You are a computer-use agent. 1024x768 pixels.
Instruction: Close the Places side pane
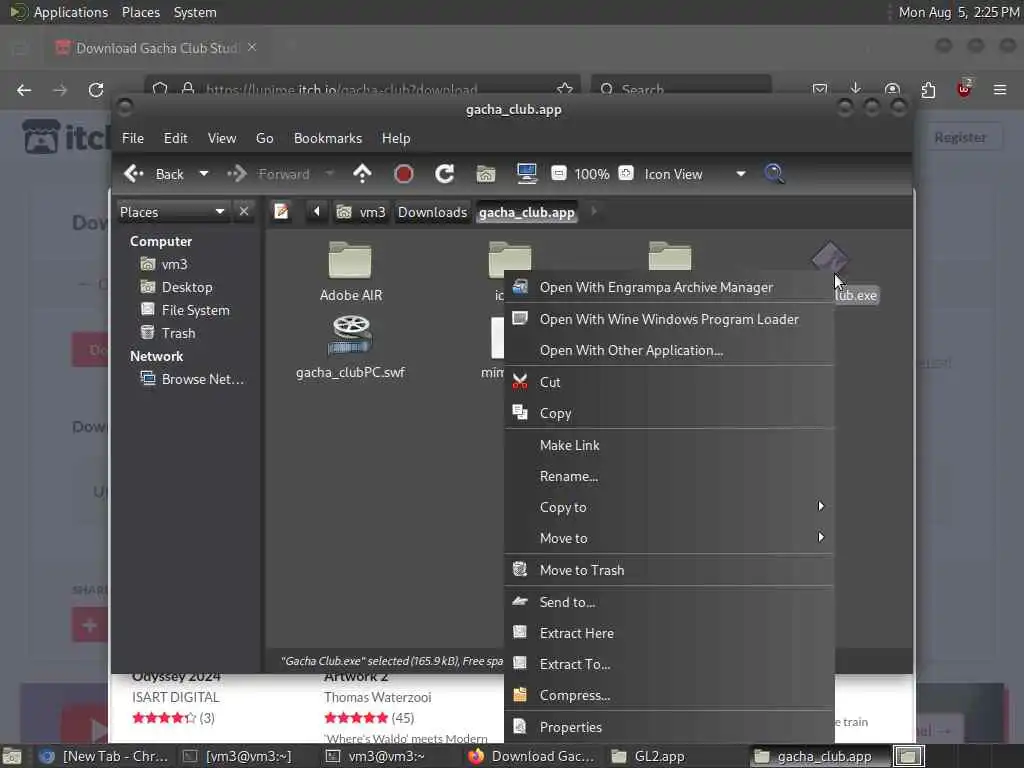(x=244, y=212)
